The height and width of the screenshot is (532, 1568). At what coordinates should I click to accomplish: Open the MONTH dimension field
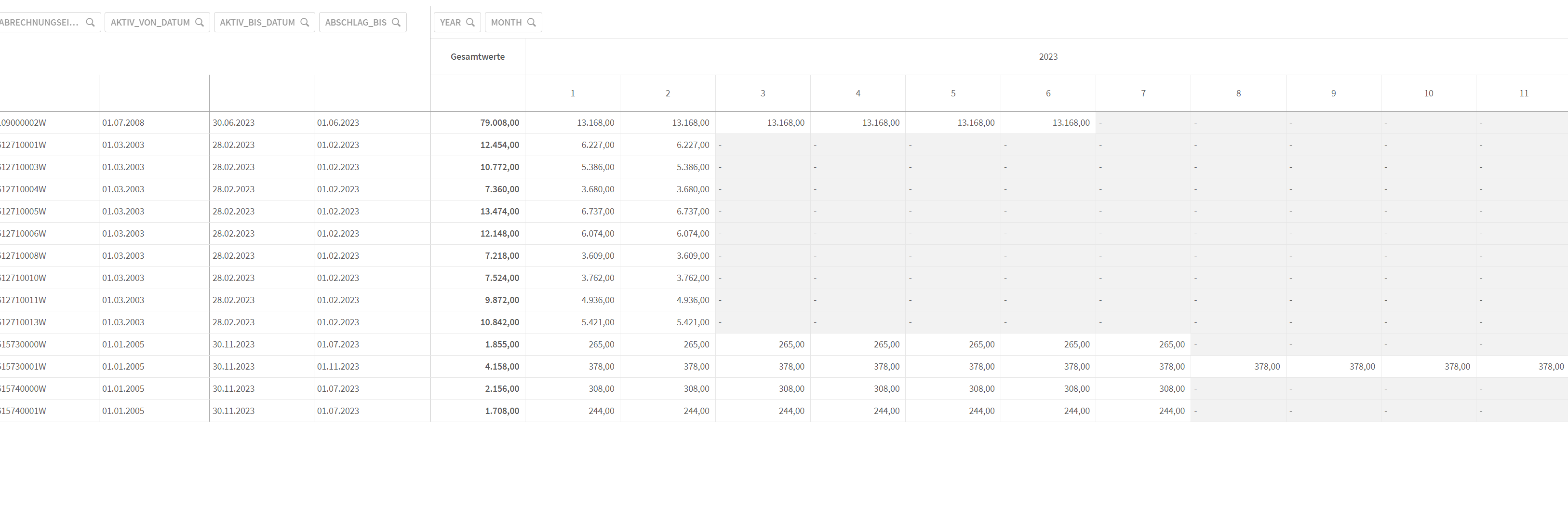click(506, 23)
